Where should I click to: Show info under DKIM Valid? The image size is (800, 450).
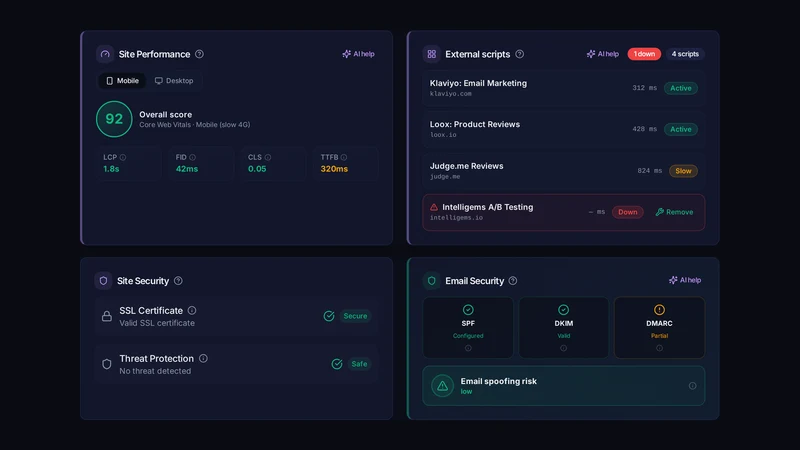click(563, 348)
